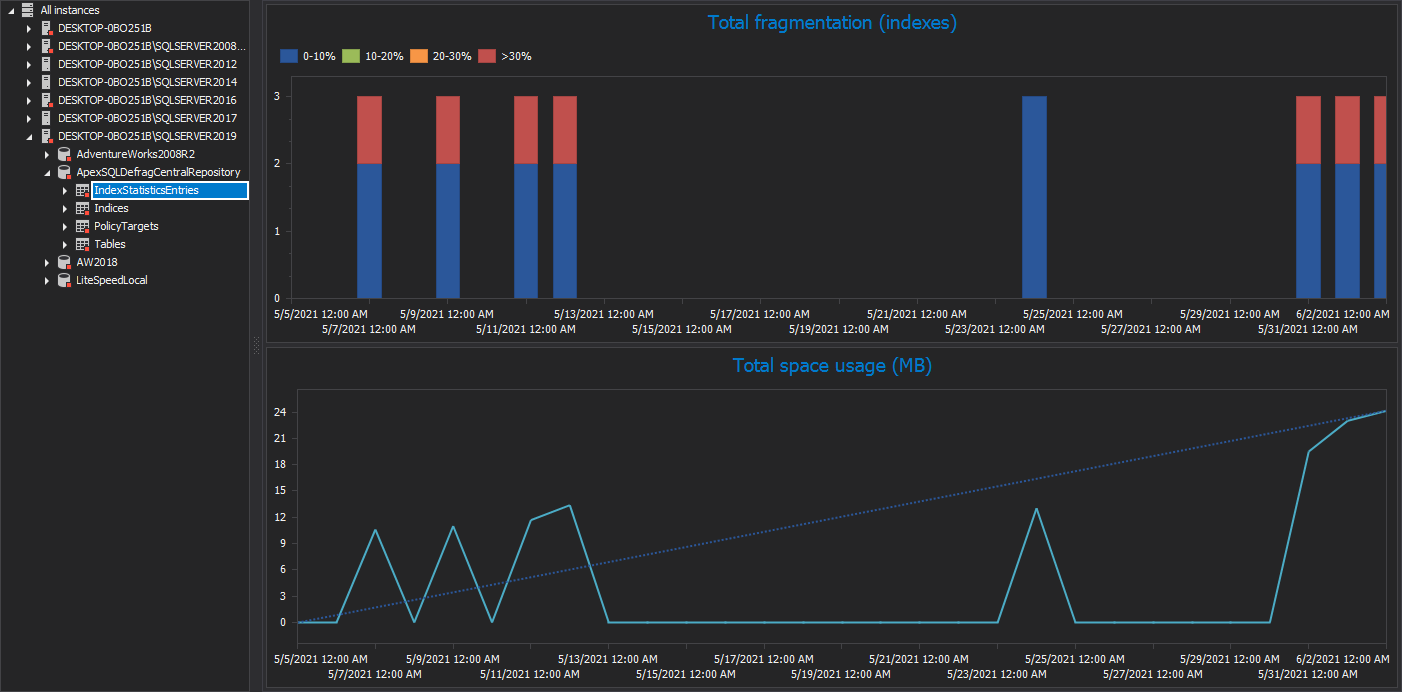This screenshot has width=1402, height=692.
Task: Click the table icon beside Tables
Action: [82, 244]
